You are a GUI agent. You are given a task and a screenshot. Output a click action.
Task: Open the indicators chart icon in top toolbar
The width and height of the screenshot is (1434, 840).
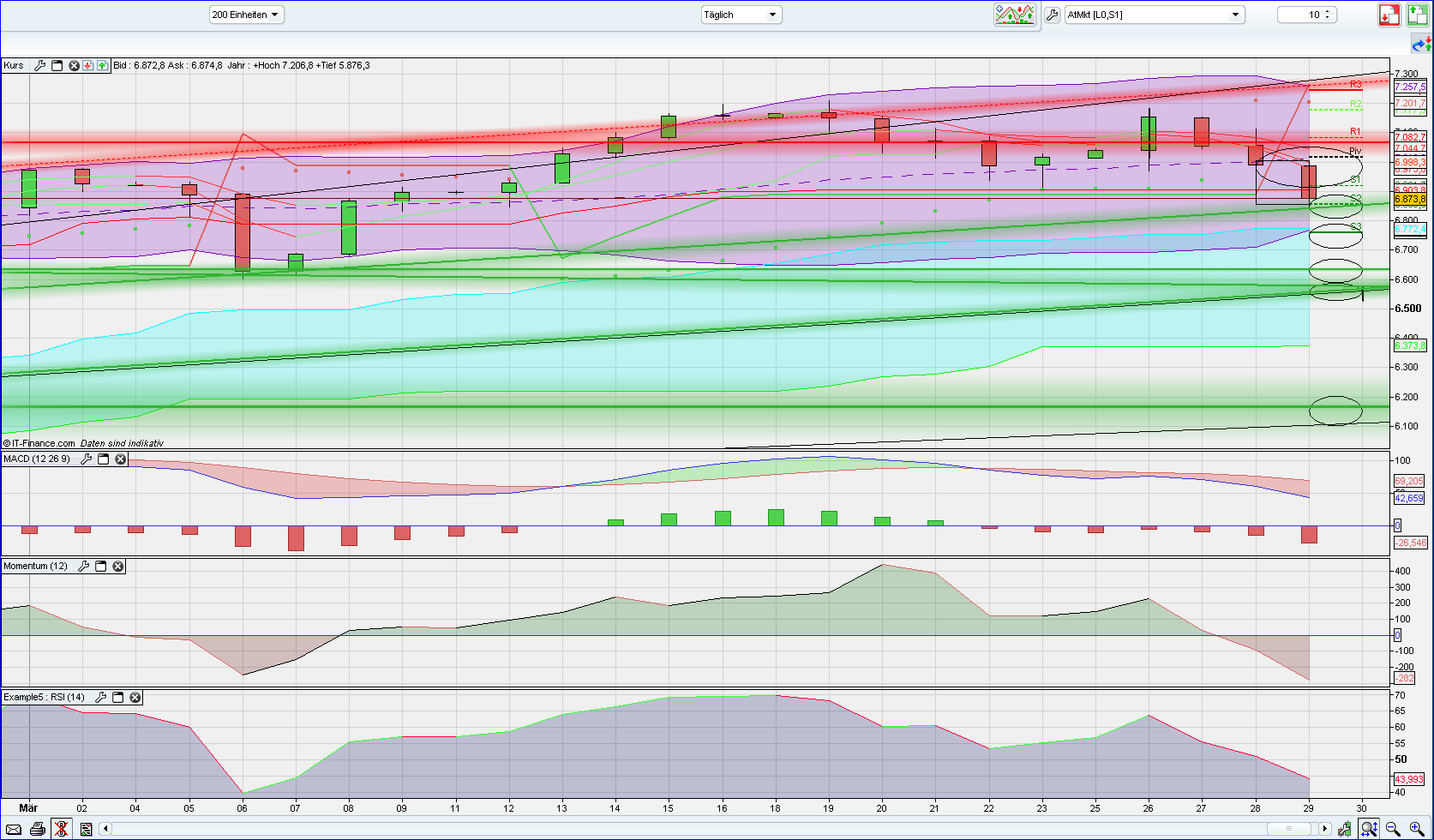1015,15
